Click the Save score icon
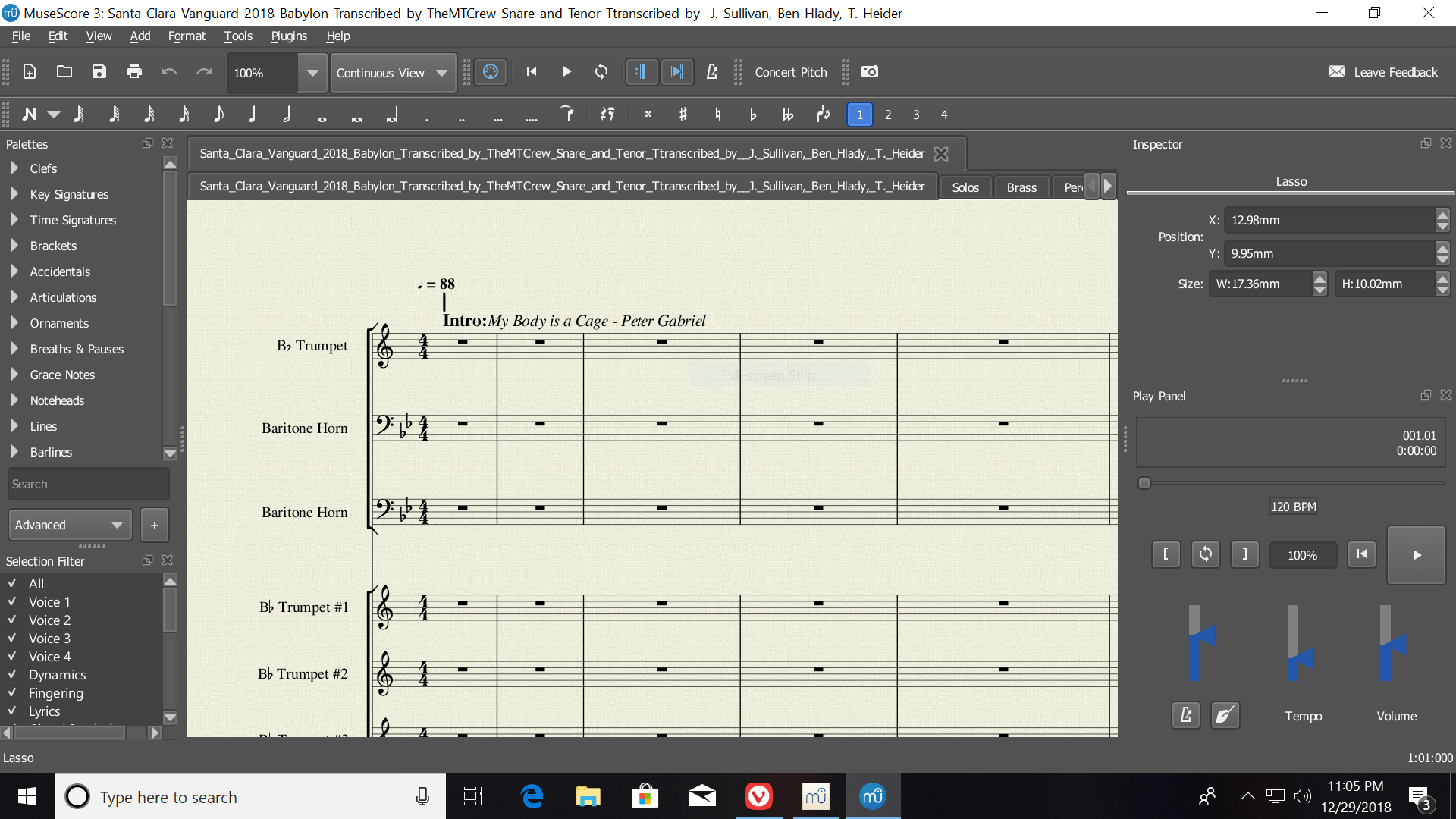This screenshot has height=819, width=1456. click(x=99, y=72)
